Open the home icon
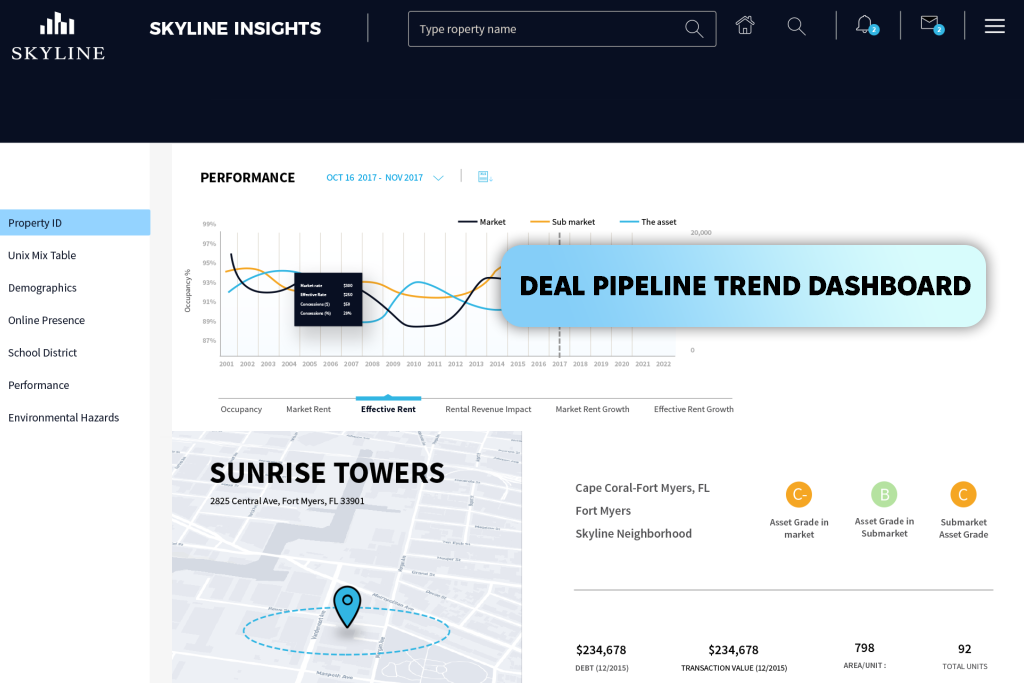Image resolution: width=1024 pixels, height=683 pixels. (745, 25)
